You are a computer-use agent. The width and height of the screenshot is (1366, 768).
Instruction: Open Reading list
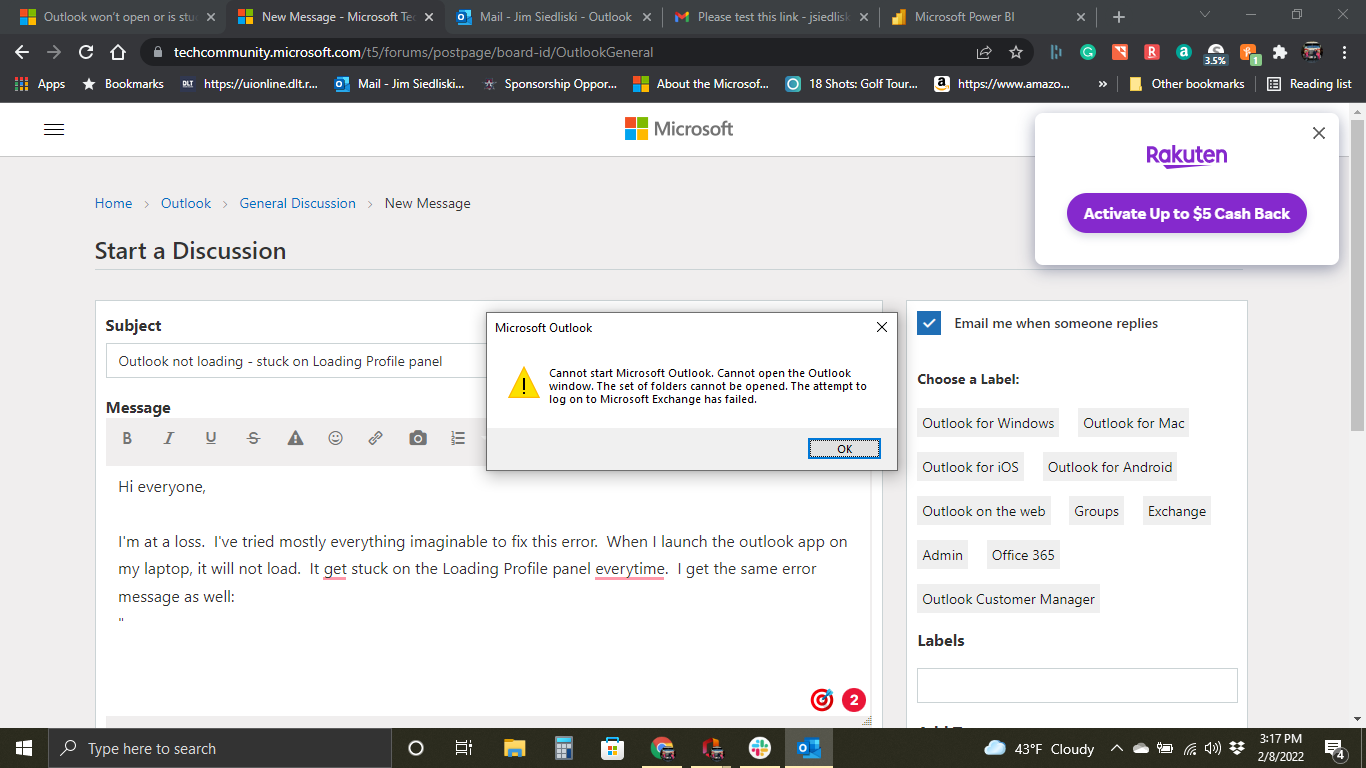pyautogui.click(x=1309, y=84)
